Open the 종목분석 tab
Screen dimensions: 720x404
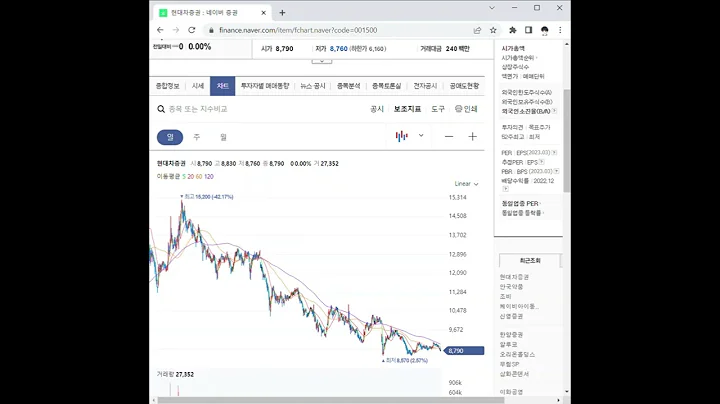[349, 86]
